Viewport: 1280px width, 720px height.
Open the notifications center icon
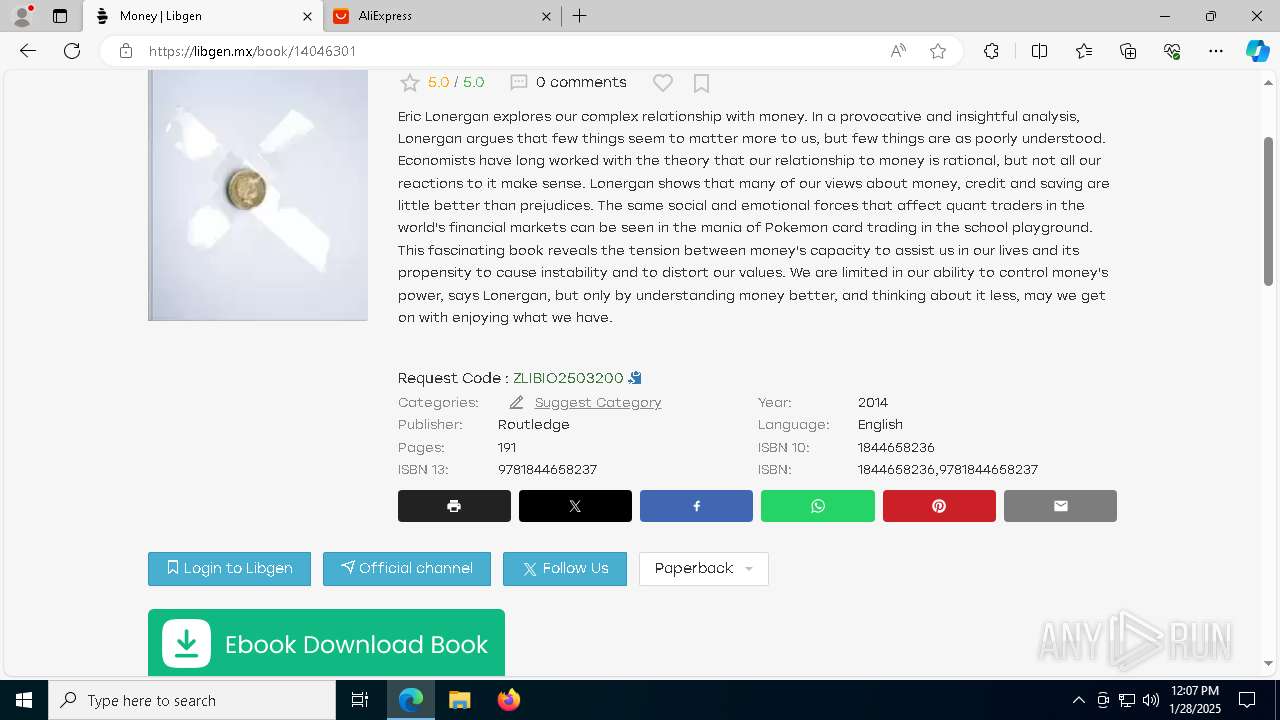[1247, 700]
